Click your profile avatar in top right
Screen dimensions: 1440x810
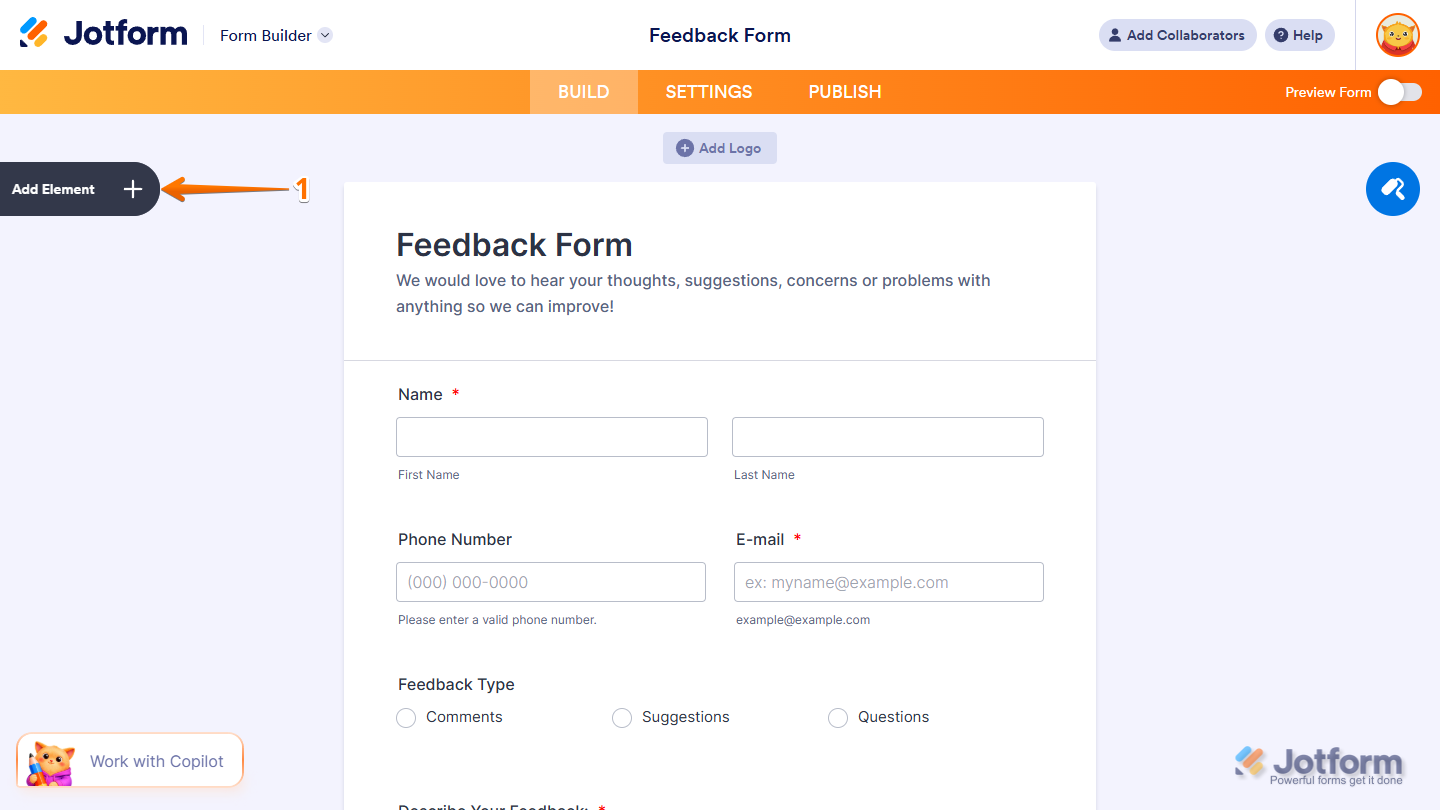(1397, 35)
